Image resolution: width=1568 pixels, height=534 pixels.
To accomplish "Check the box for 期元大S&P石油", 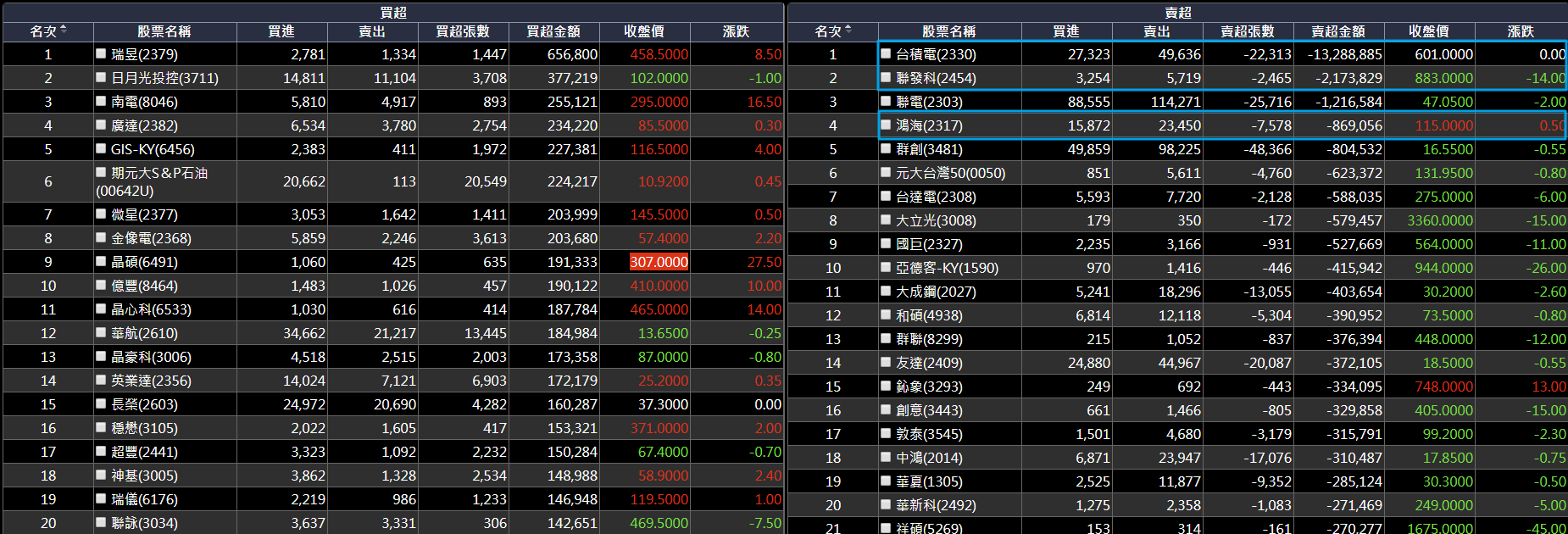I will 101,172.
